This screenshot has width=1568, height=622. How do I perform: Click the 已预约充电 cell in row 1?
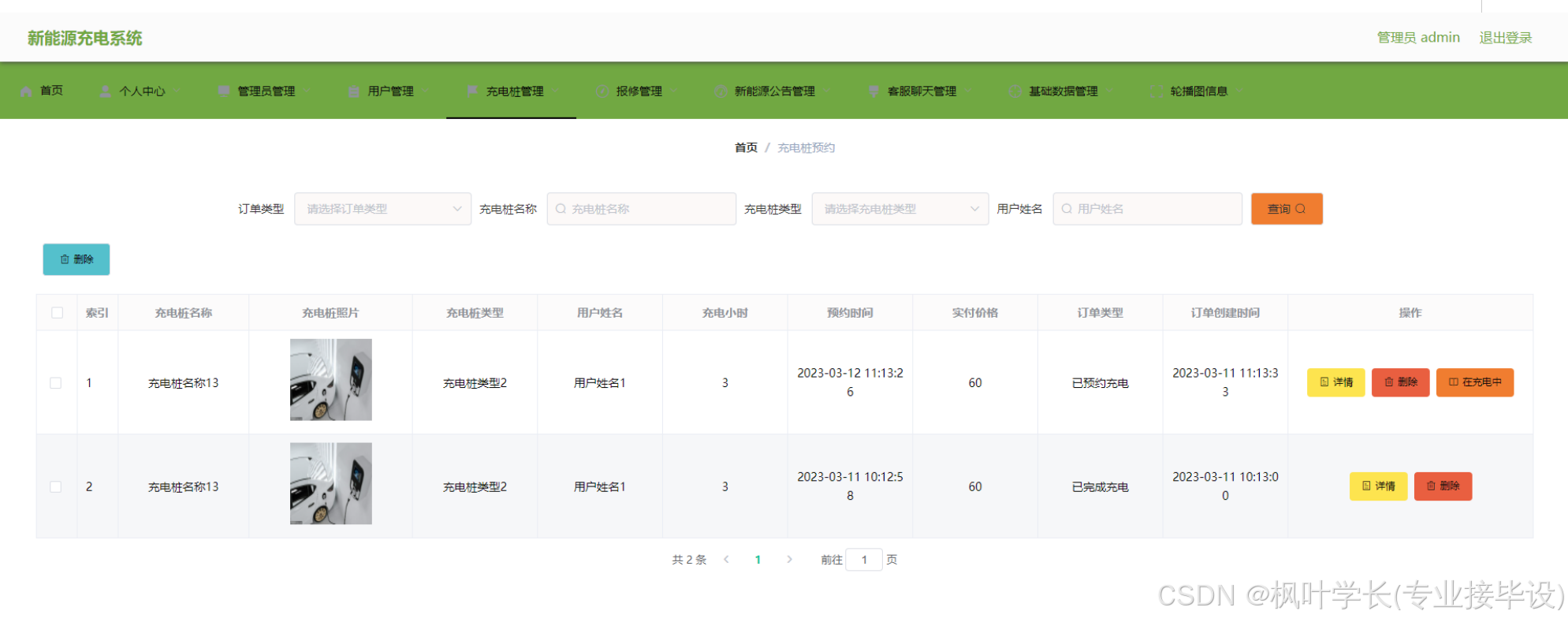[1100, 383]
